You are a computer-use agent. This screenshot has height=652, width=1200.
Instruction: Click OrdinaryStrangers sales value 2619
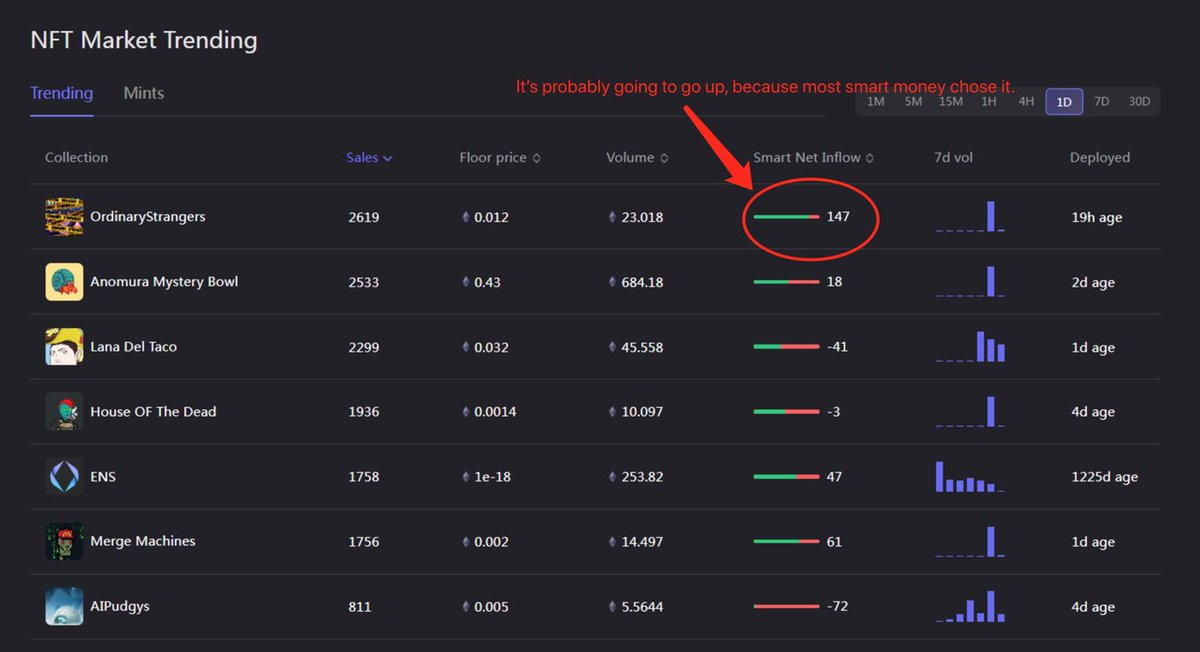point(364,217)
